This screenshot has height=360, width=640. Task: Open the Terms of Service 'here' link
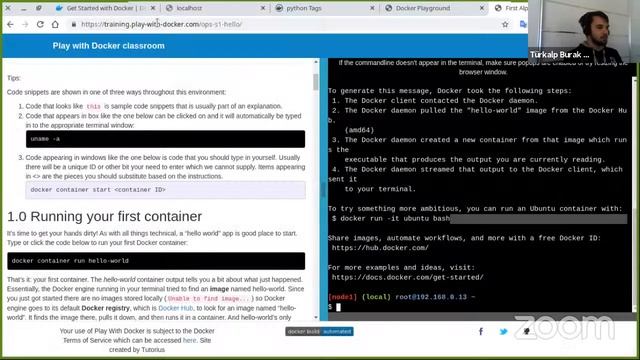pos(189,340)
